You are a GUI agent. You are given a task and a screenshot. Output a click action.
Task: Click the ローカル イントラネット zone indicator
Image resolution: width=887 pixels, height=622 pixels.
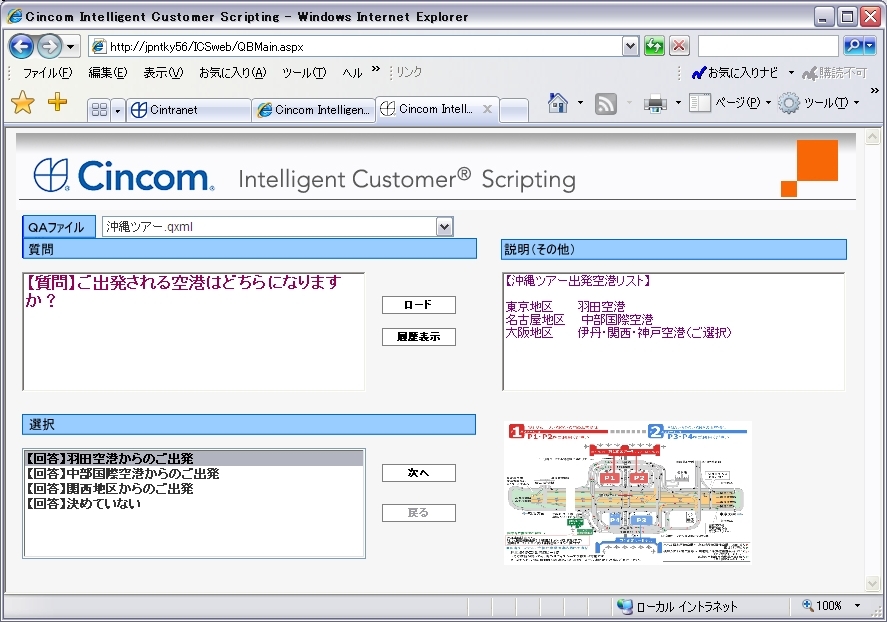(677, 606)
